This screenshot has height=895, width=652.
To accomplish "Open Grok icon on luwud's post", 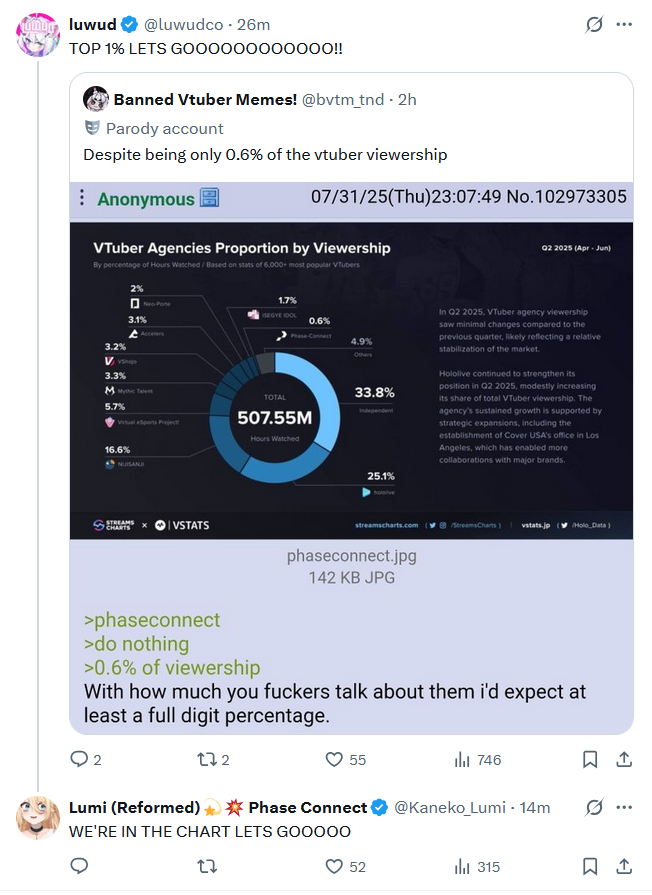I will [594, 25].
